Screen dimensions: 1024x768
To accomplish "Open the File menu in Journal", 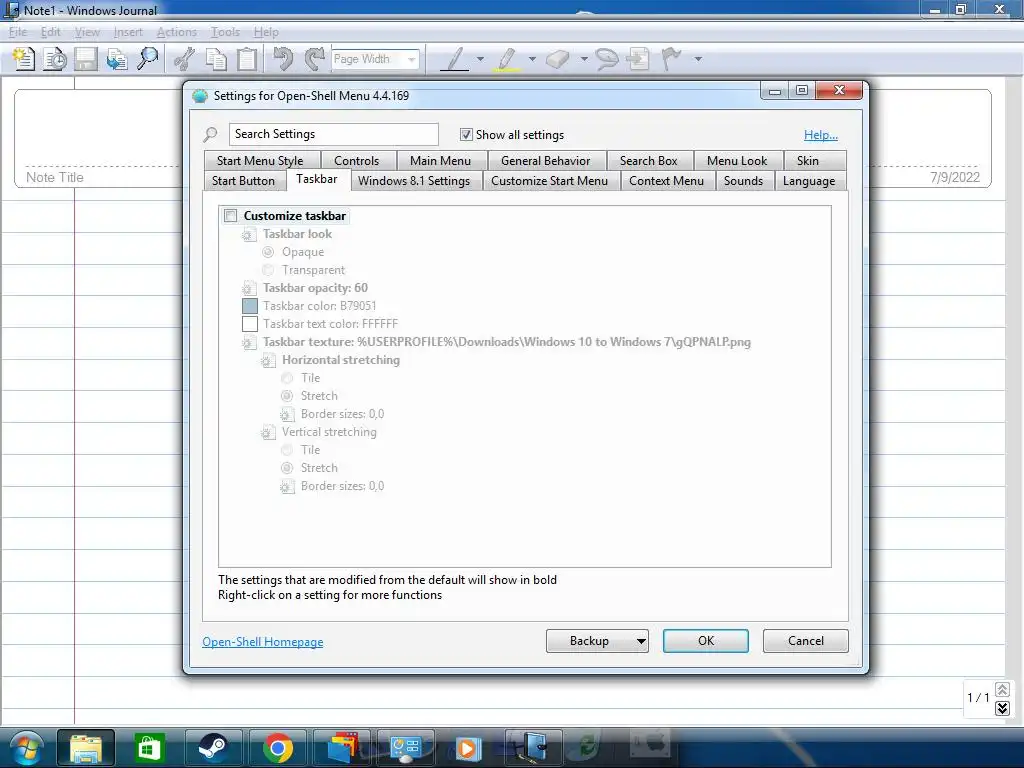I will pos(18,32).
